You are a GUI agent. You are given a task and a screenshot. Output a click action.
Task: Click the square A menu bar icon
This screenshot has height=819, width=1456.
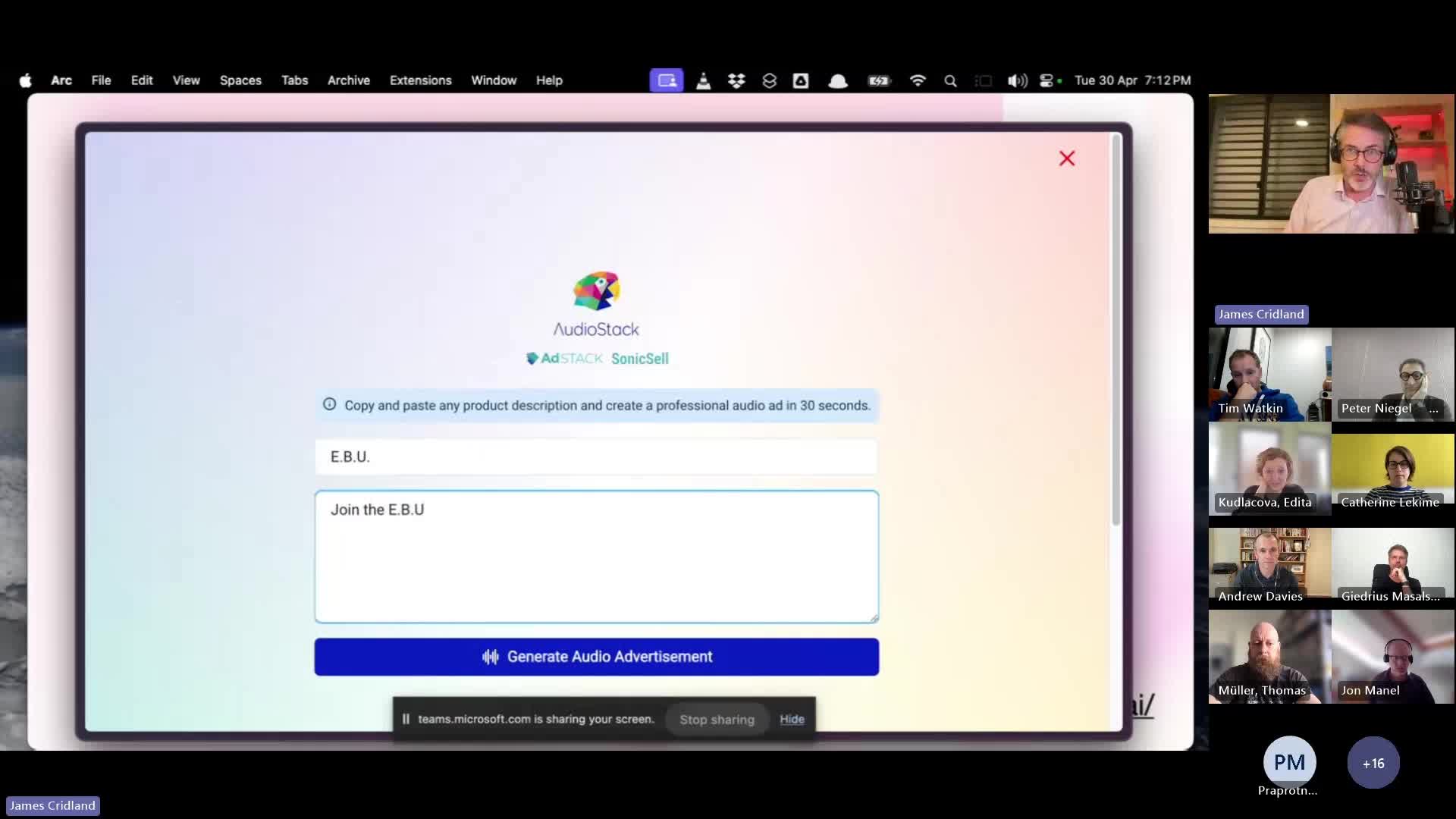click(x=801, y=80)
